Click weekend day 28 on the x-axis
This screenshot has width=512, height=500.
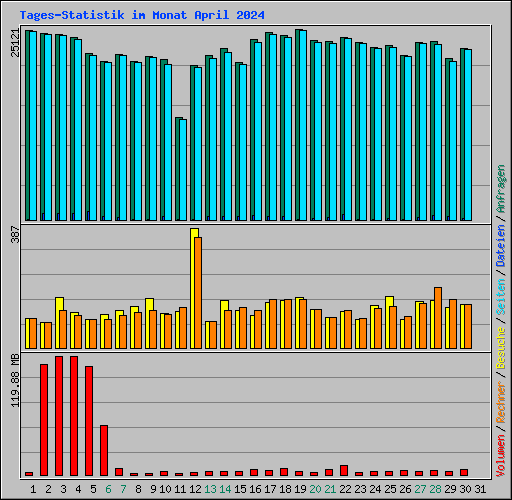[x=435, y=489]
